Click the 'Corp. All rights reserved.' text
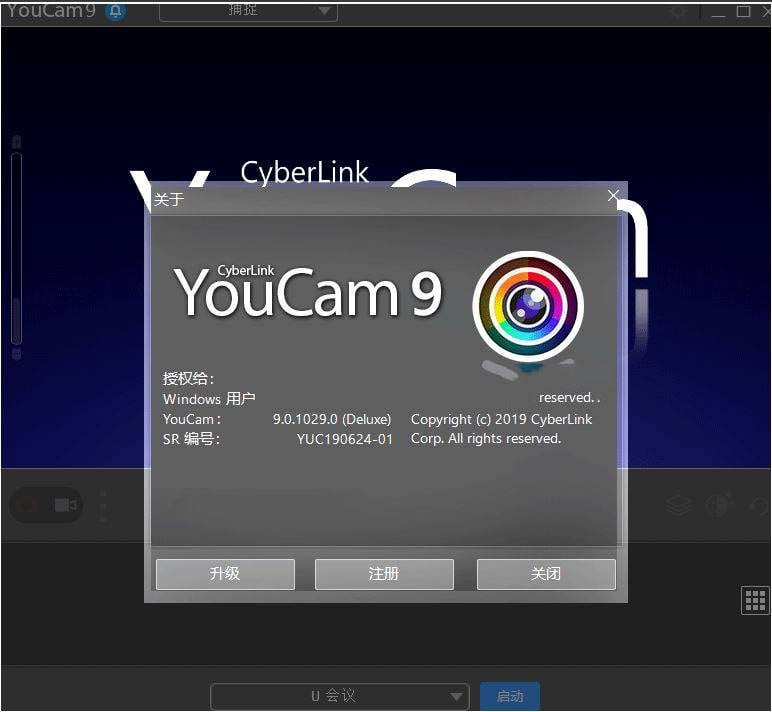 486,439
